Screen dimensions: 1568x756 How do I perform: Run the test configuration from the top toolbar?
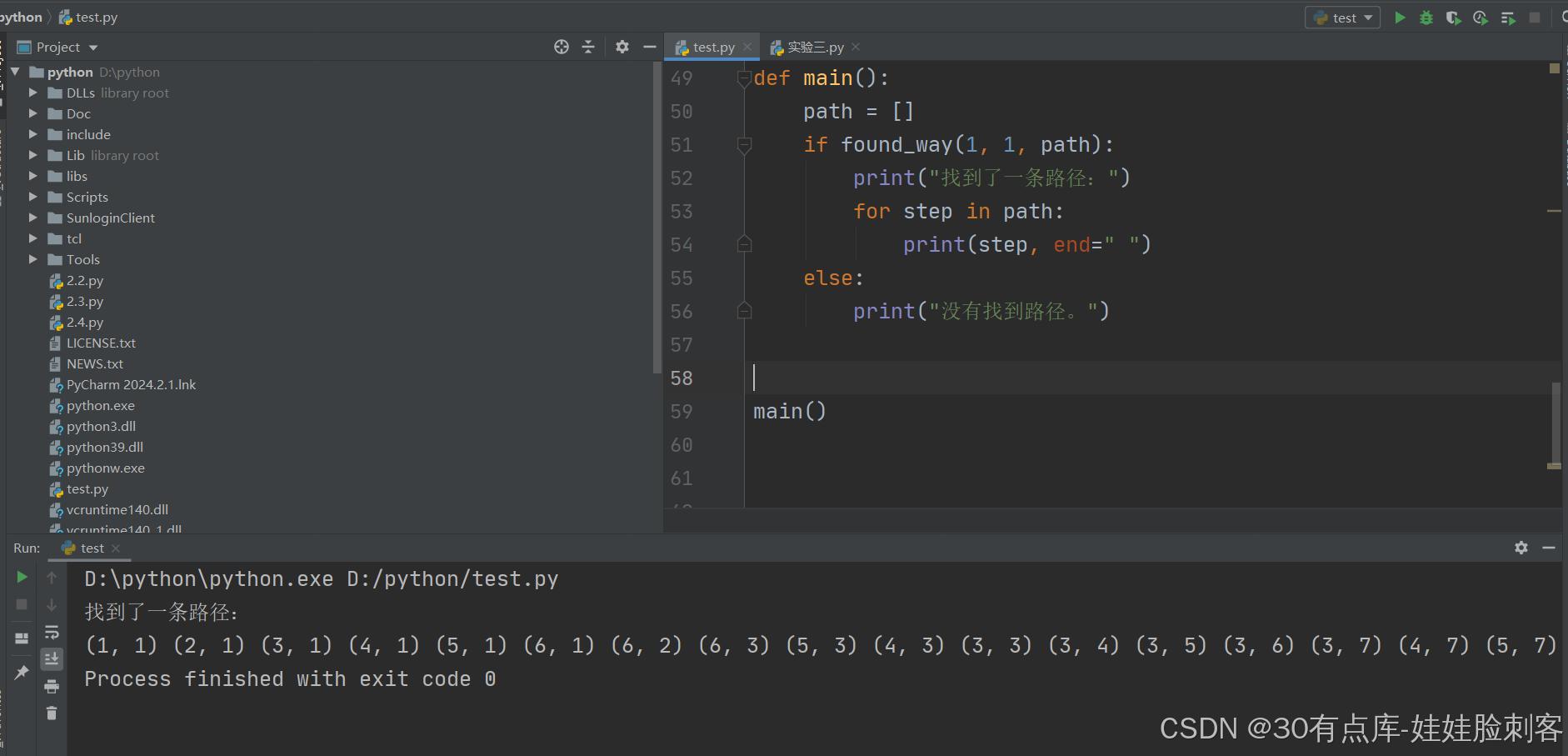point(1400,18)
